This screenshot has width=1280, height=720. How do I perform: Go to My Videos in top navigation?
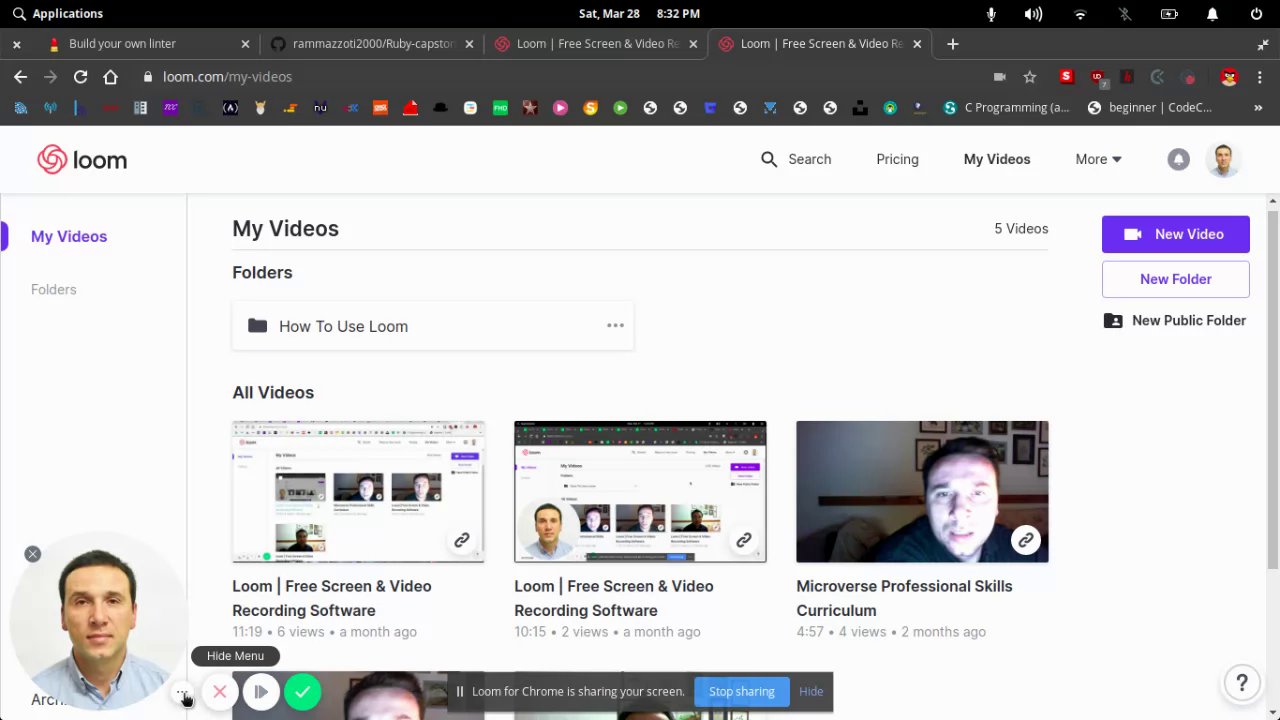[x=997, y=159]
